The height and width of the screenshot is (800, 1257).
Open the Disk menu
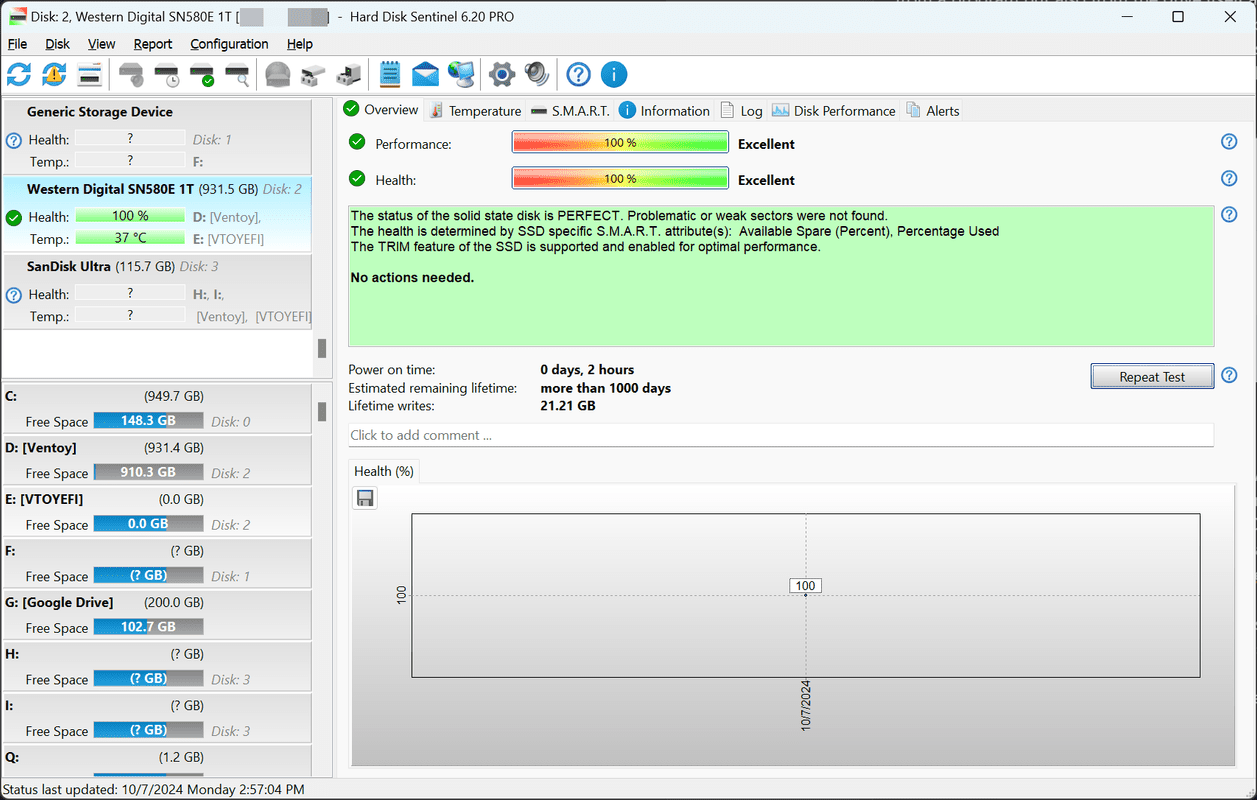[58, 44]
